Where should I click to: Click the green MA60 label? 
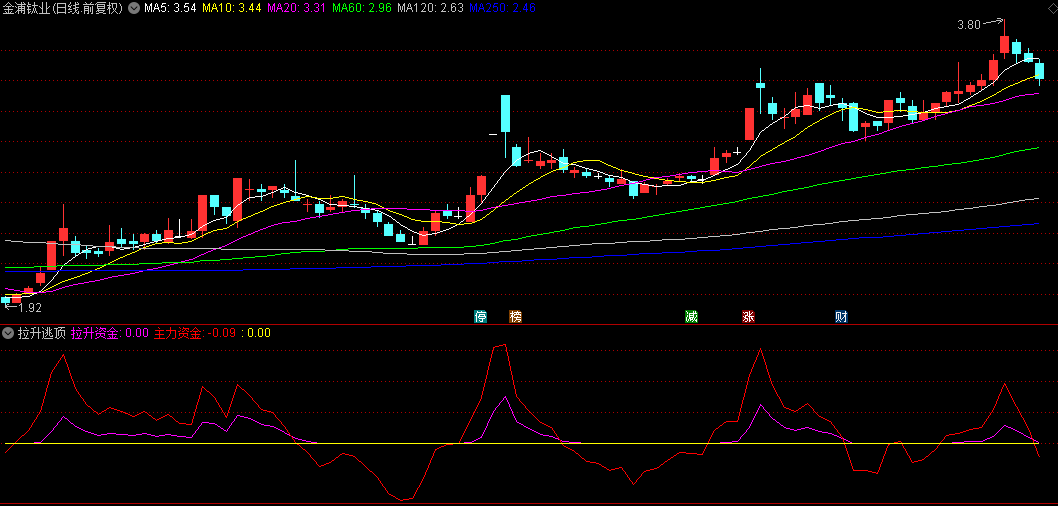(x=362, y=8)
